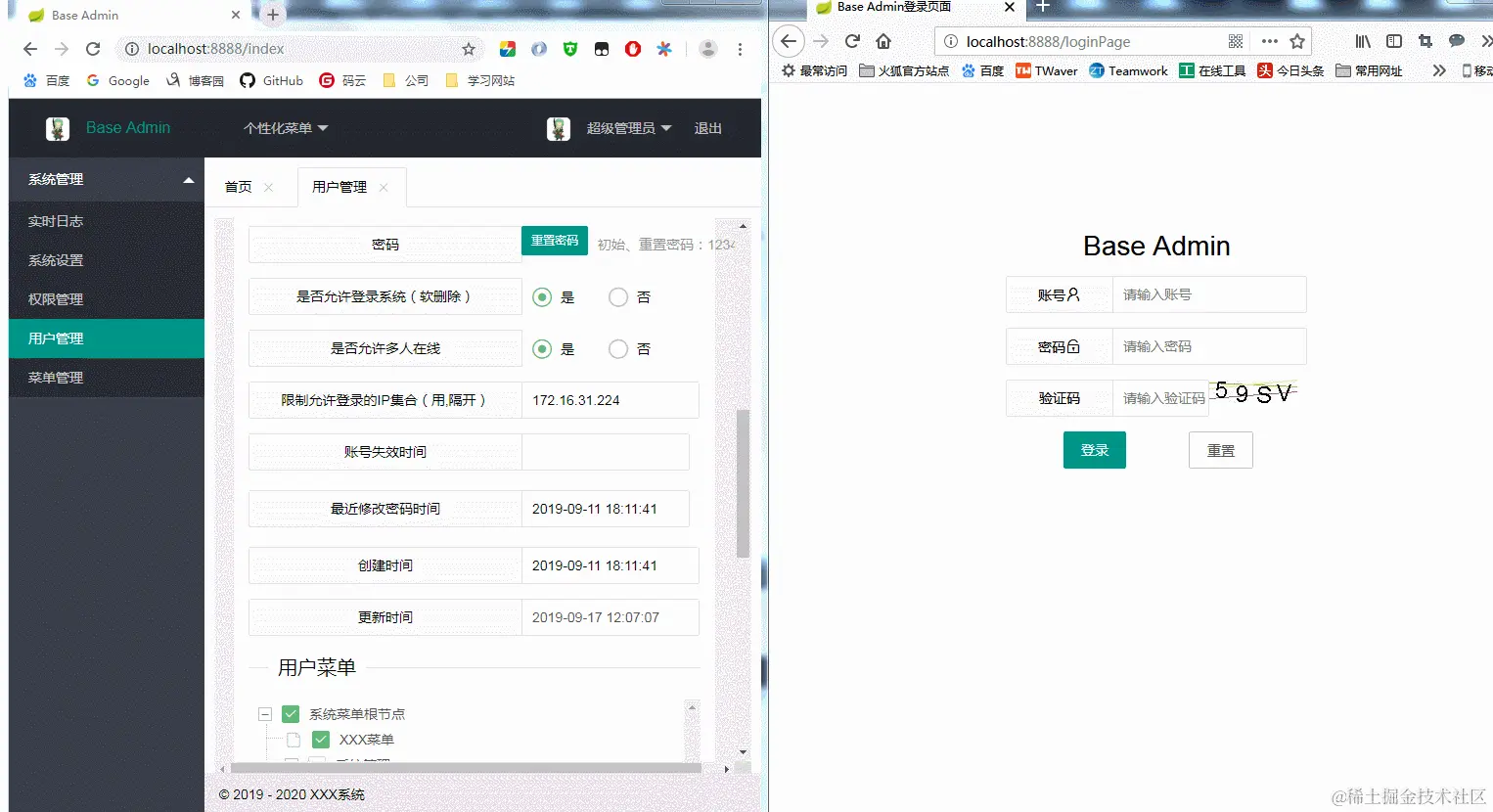The width and height of the screenshot is (1493, 812).
Task: Select 是 for 是否允许登录系统
Action: point(542,297)
